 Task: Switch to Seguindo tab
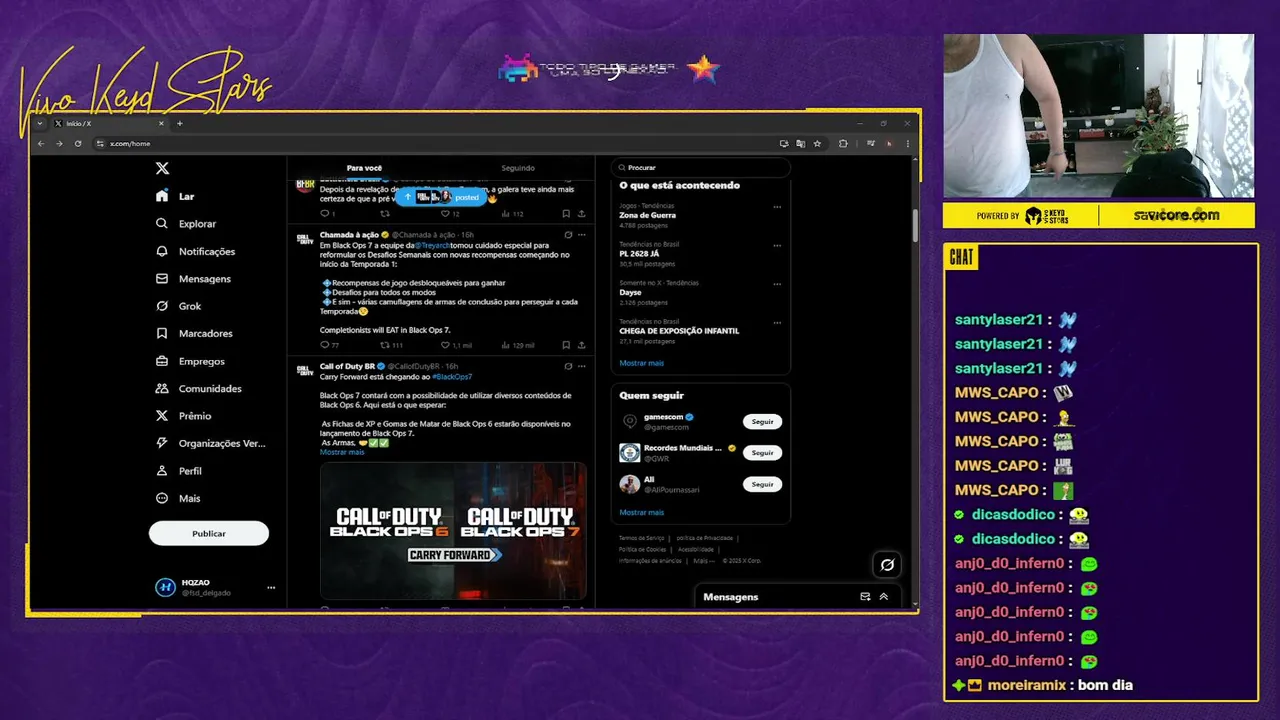click(518, 168)
